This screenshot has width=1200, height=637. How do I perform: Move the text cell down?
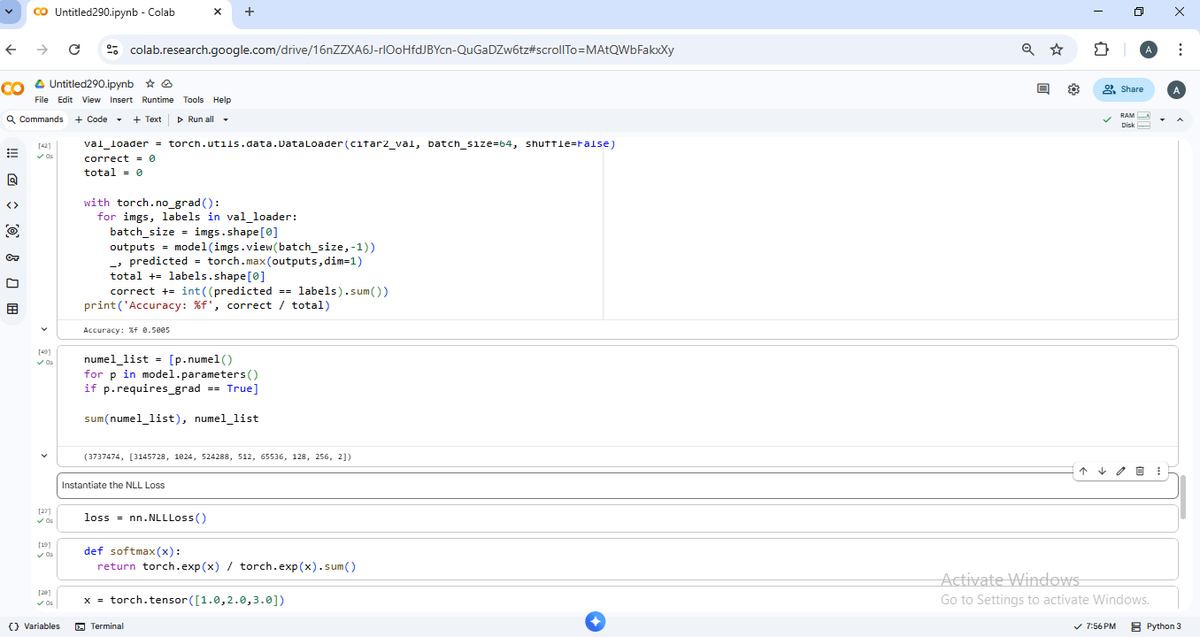pos(1101,471)
